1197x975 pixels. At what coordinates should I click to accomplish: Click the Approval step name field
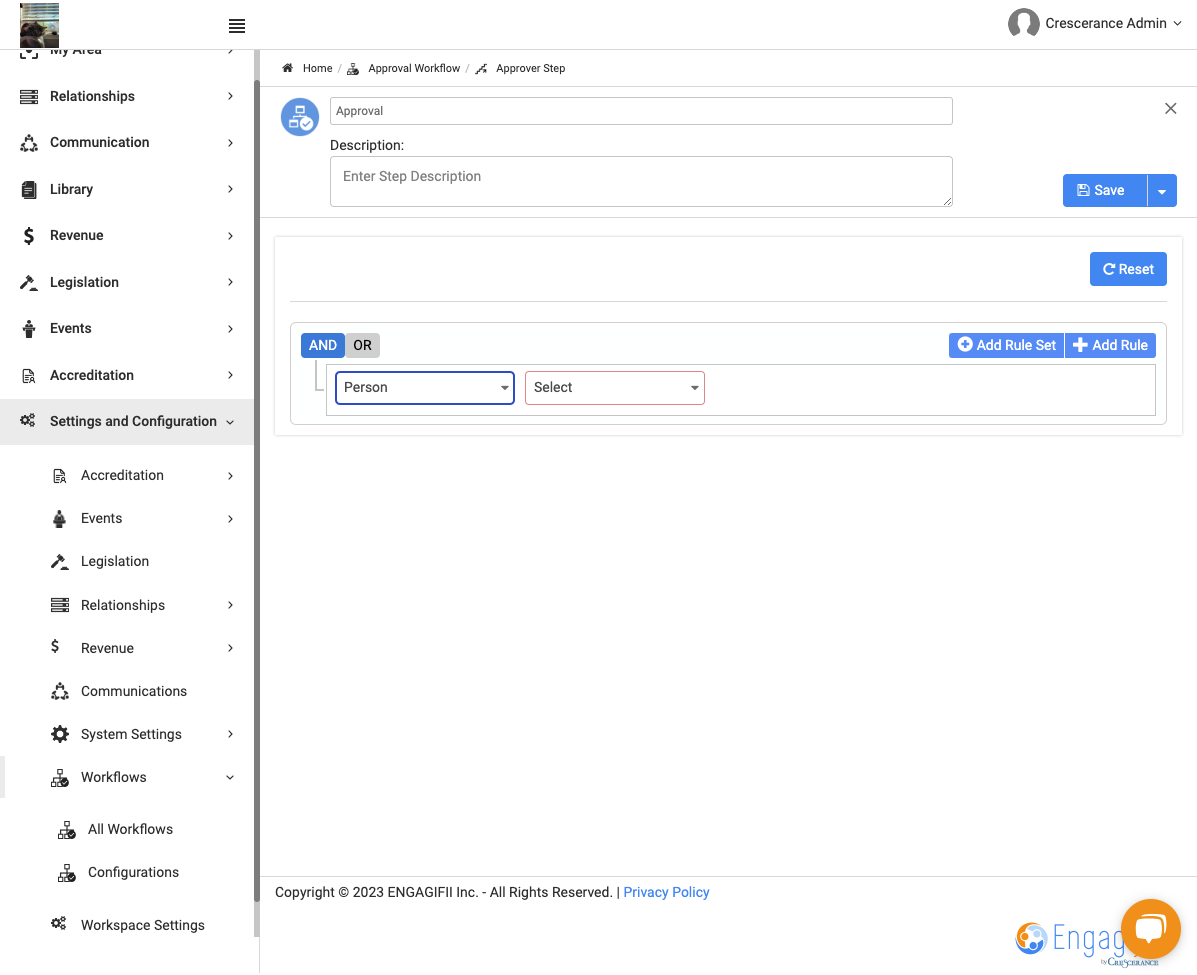click(641, 111)
